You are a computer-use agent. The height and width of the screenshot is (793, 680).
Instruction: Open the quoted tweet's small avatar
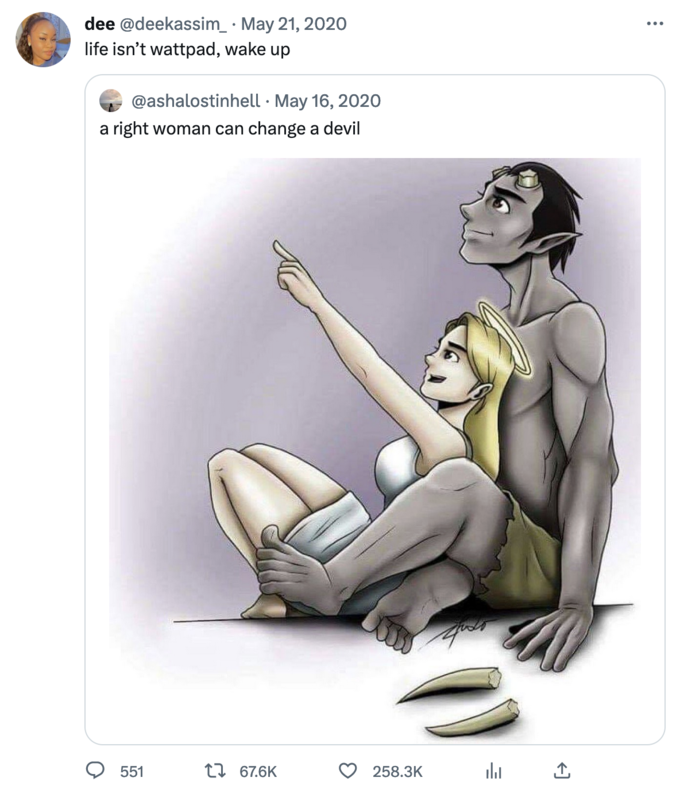111,101
